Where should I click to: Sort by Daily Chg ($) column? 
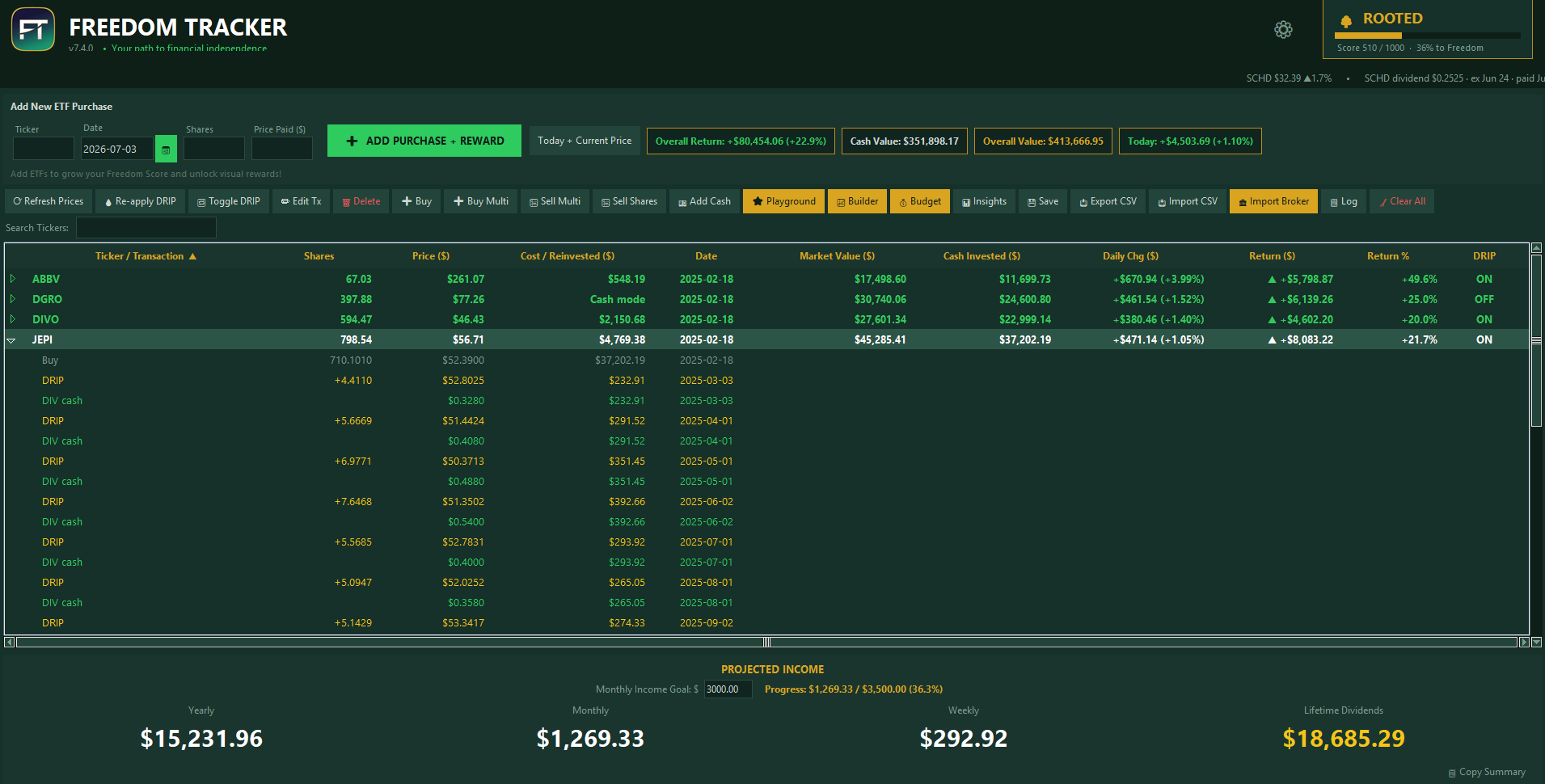coord(1130,256)
